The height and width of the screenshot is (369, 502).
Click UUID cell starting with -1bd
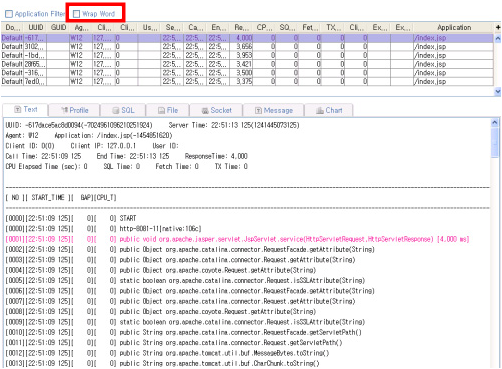(x=35, y=55)
